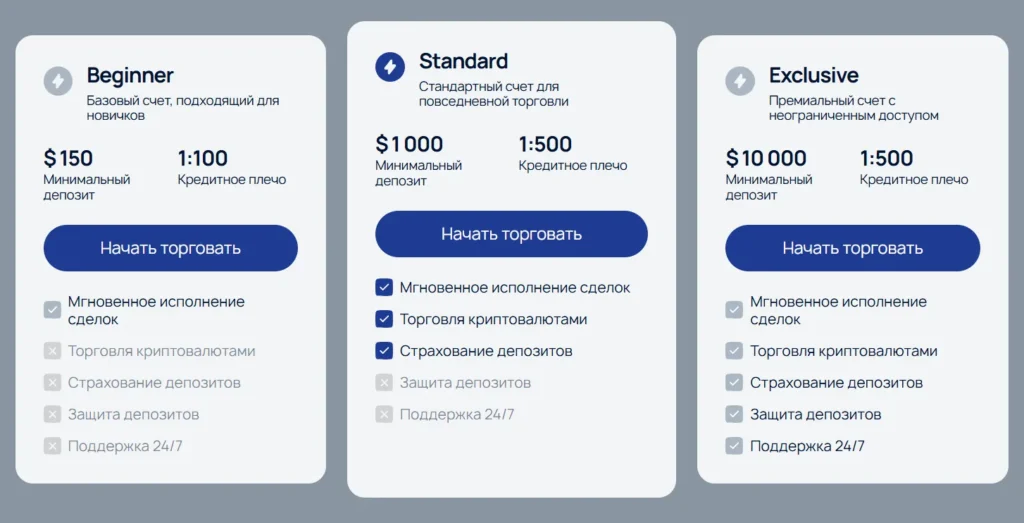Click the $150 minimum deposit amount

[68, 158]
